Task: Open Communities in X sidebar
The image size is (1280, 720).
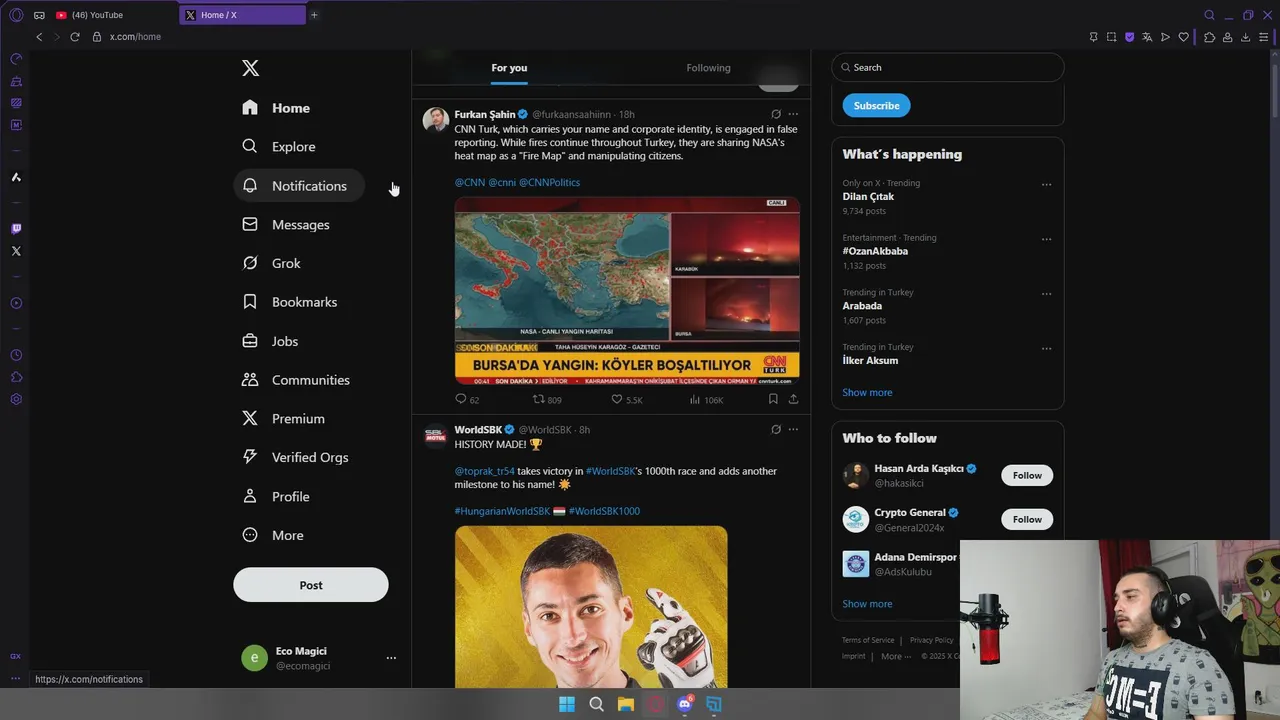Action: pos(296,380)
